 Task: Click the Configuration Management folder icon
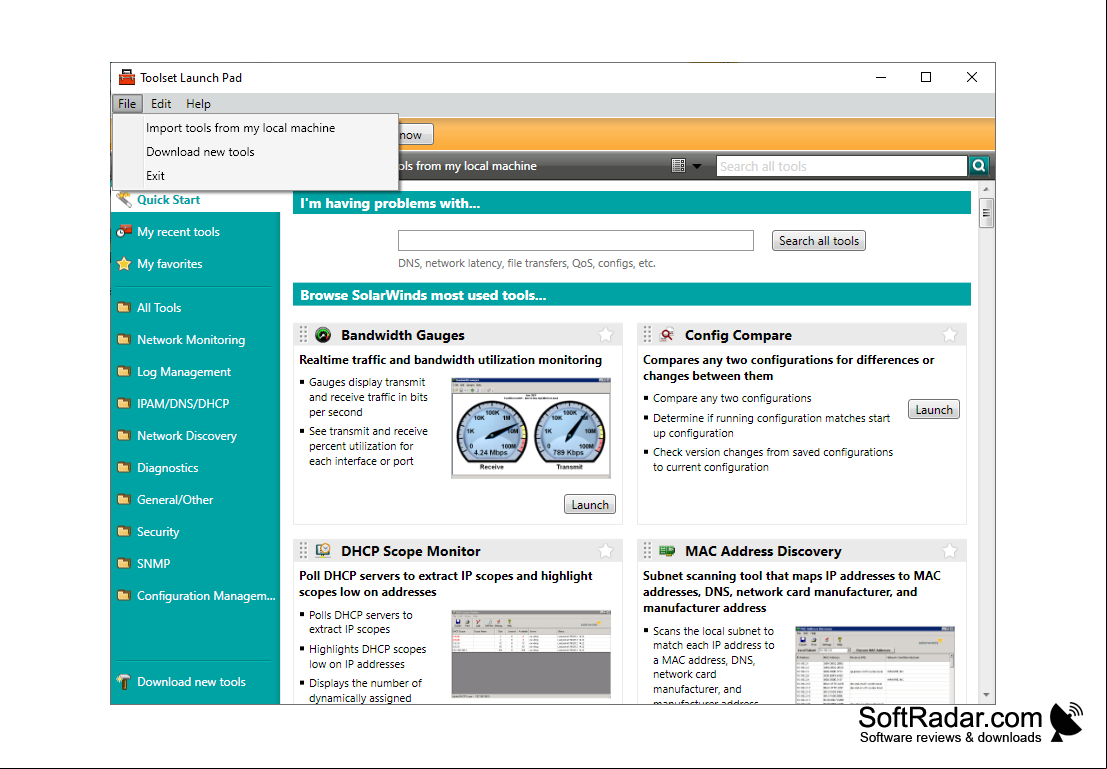click(x=124, y=595)
